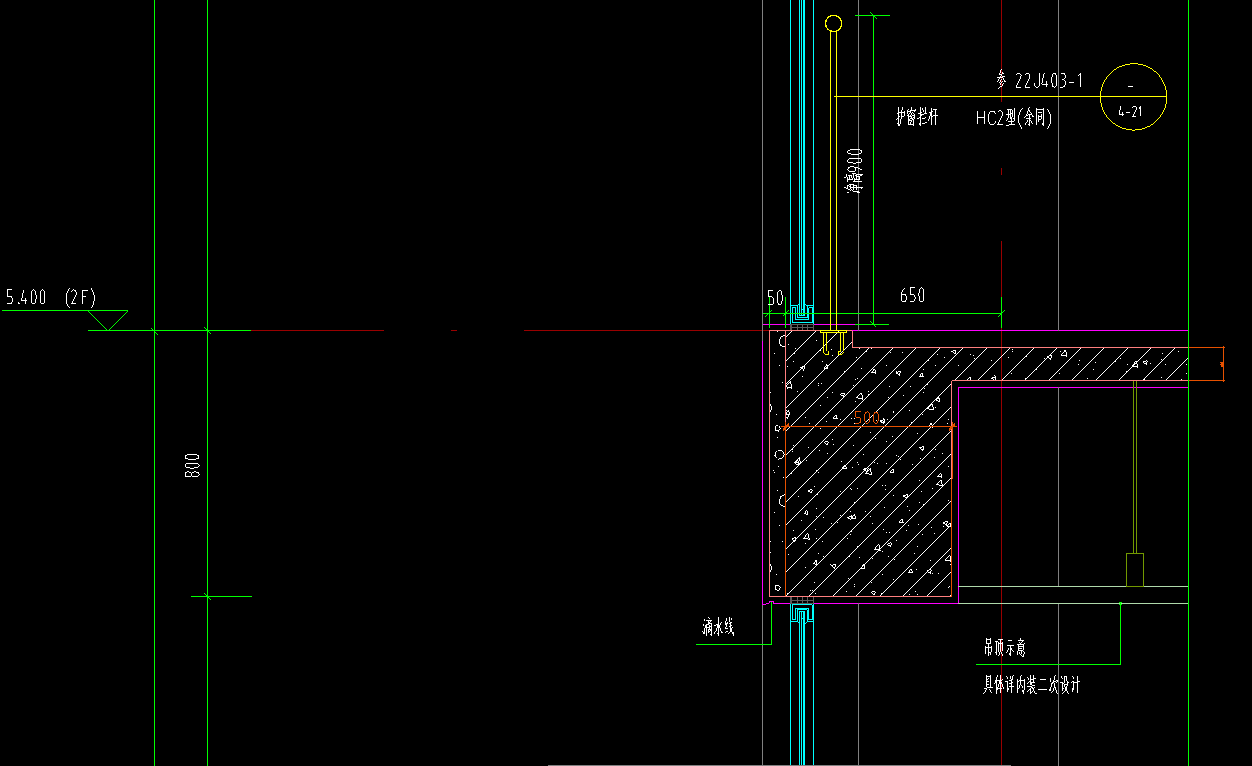Viewport: 1252px width, 766px height.
Task: Select the yellow circle atop the railing post
Action: click(833, 23)
